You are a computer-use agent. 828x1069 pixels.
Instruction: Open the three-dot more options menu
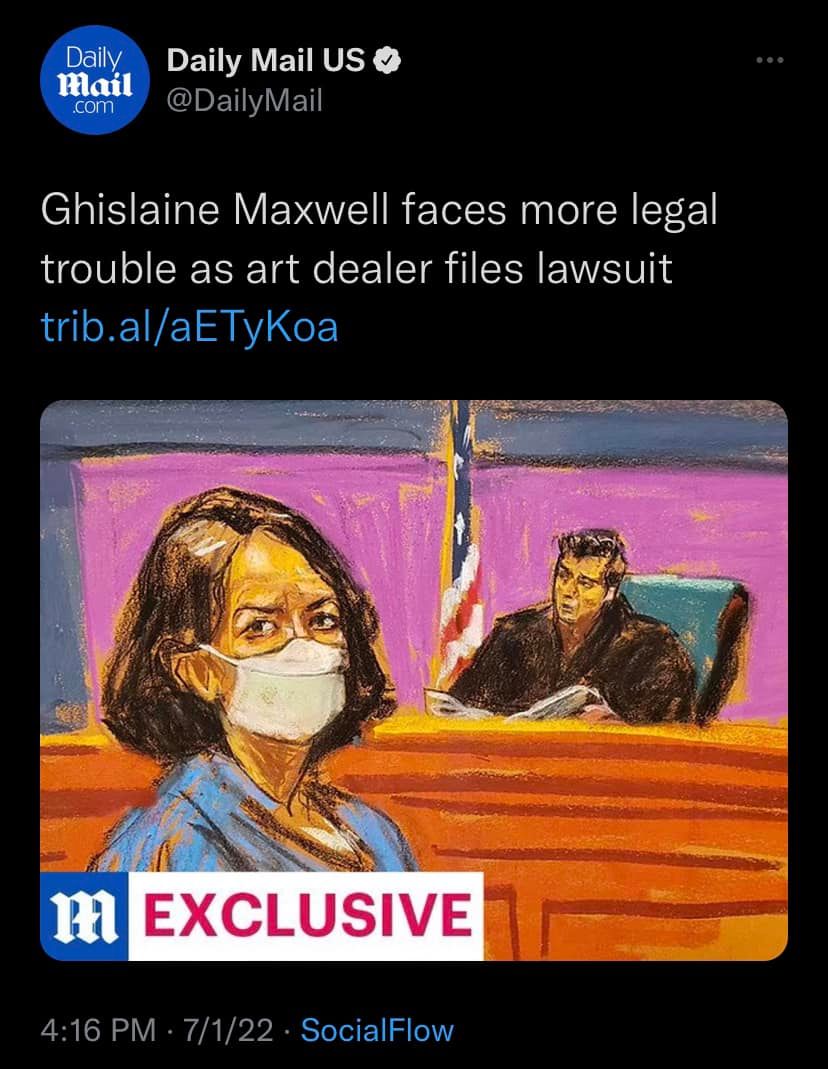click(770, 61)
